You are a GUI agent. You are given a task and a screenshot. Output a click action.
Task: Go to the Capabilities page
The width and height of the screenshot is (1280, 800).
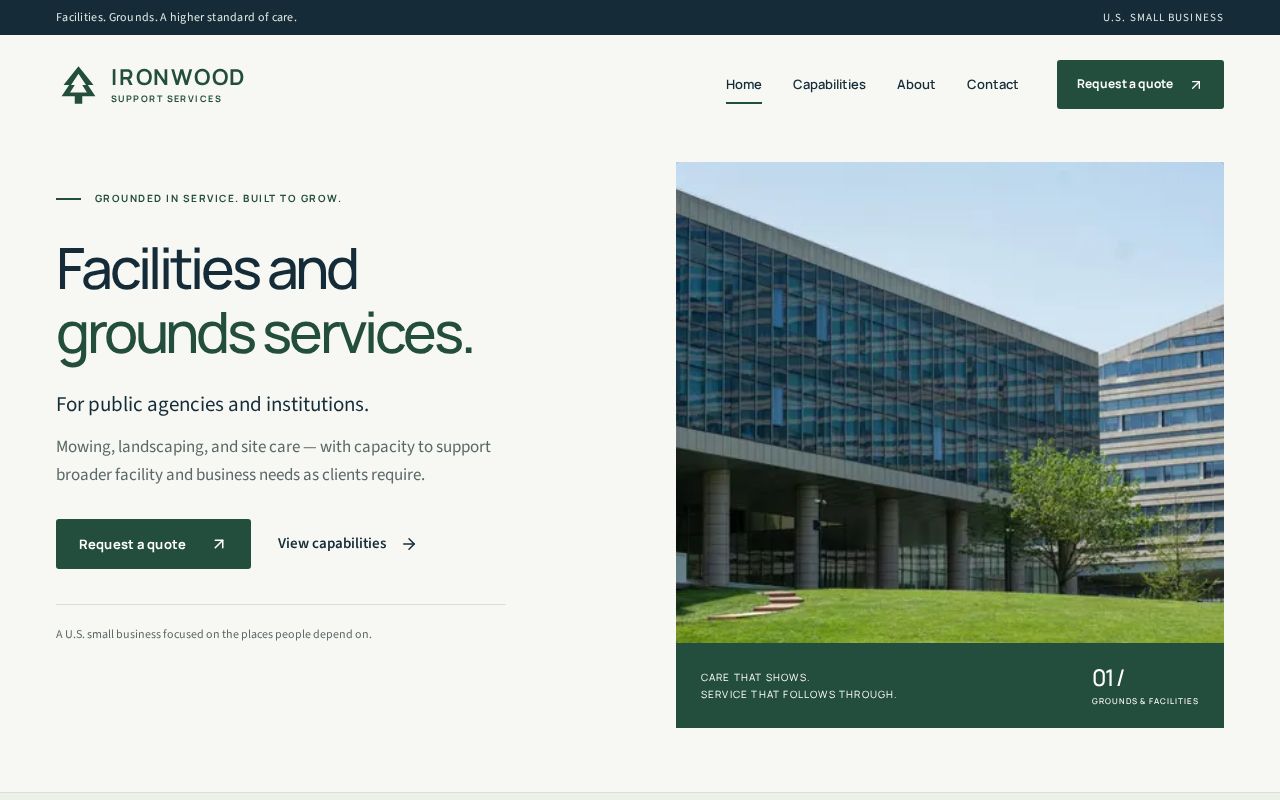829,85
